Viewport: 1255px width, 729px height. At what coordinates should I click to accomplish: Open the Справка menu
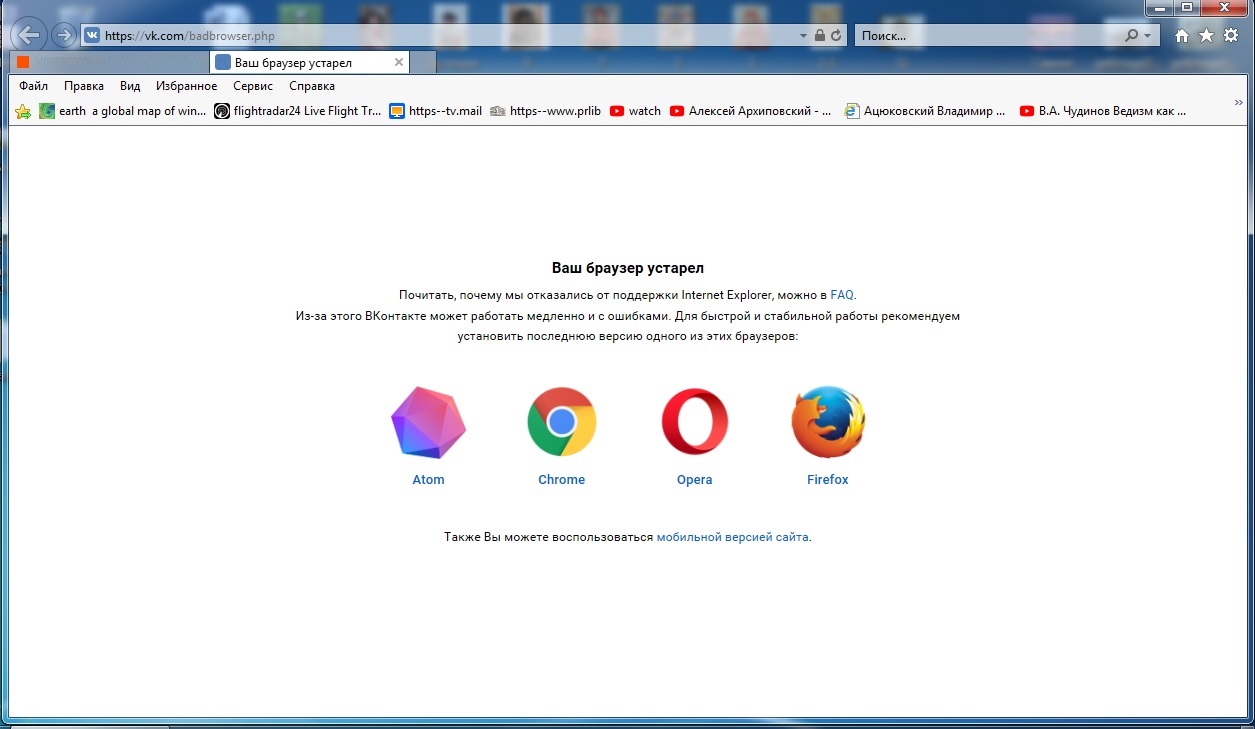point(312,86)
